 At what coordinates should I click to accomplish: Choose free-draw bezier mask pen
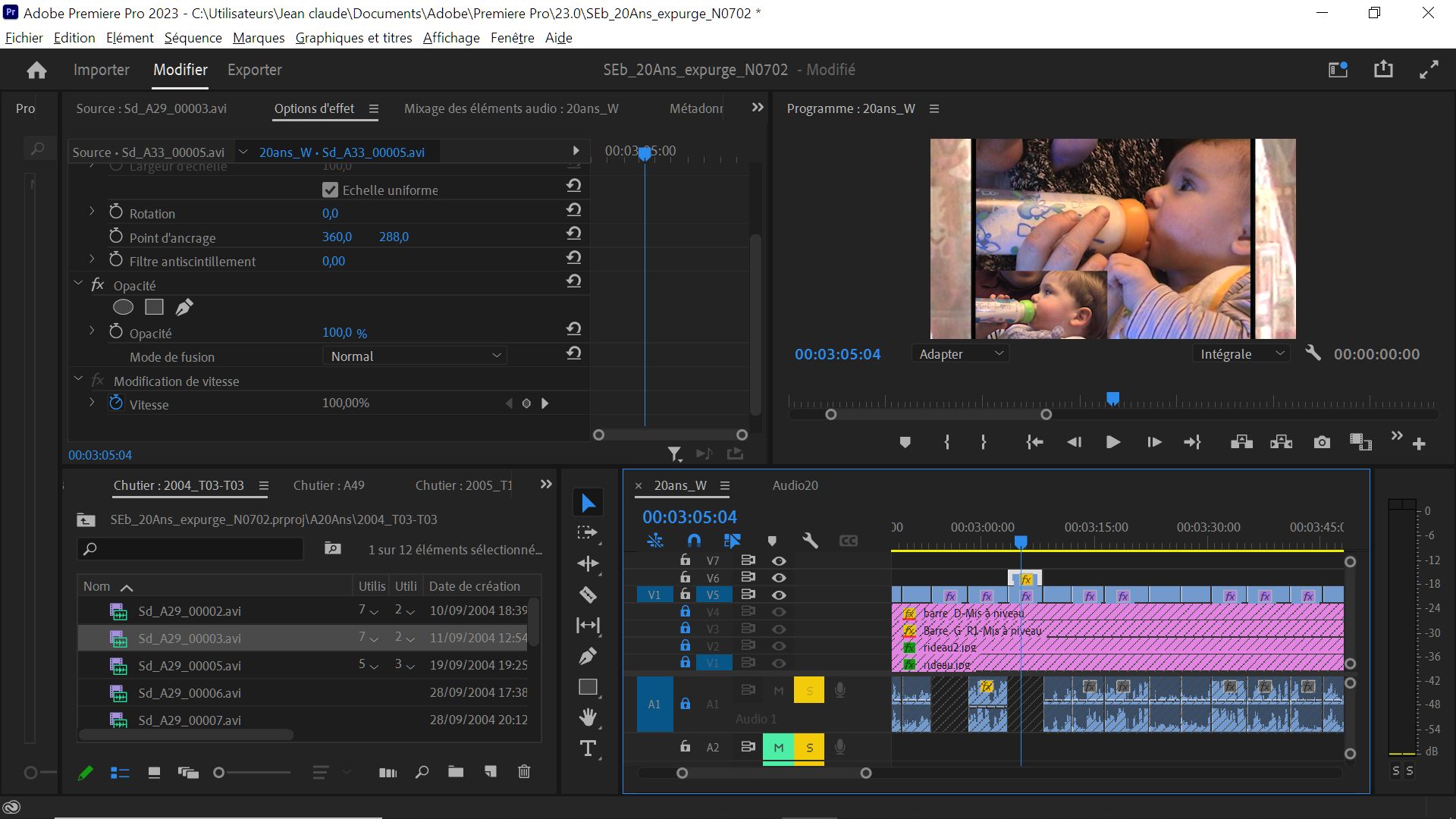click(184, 307)
